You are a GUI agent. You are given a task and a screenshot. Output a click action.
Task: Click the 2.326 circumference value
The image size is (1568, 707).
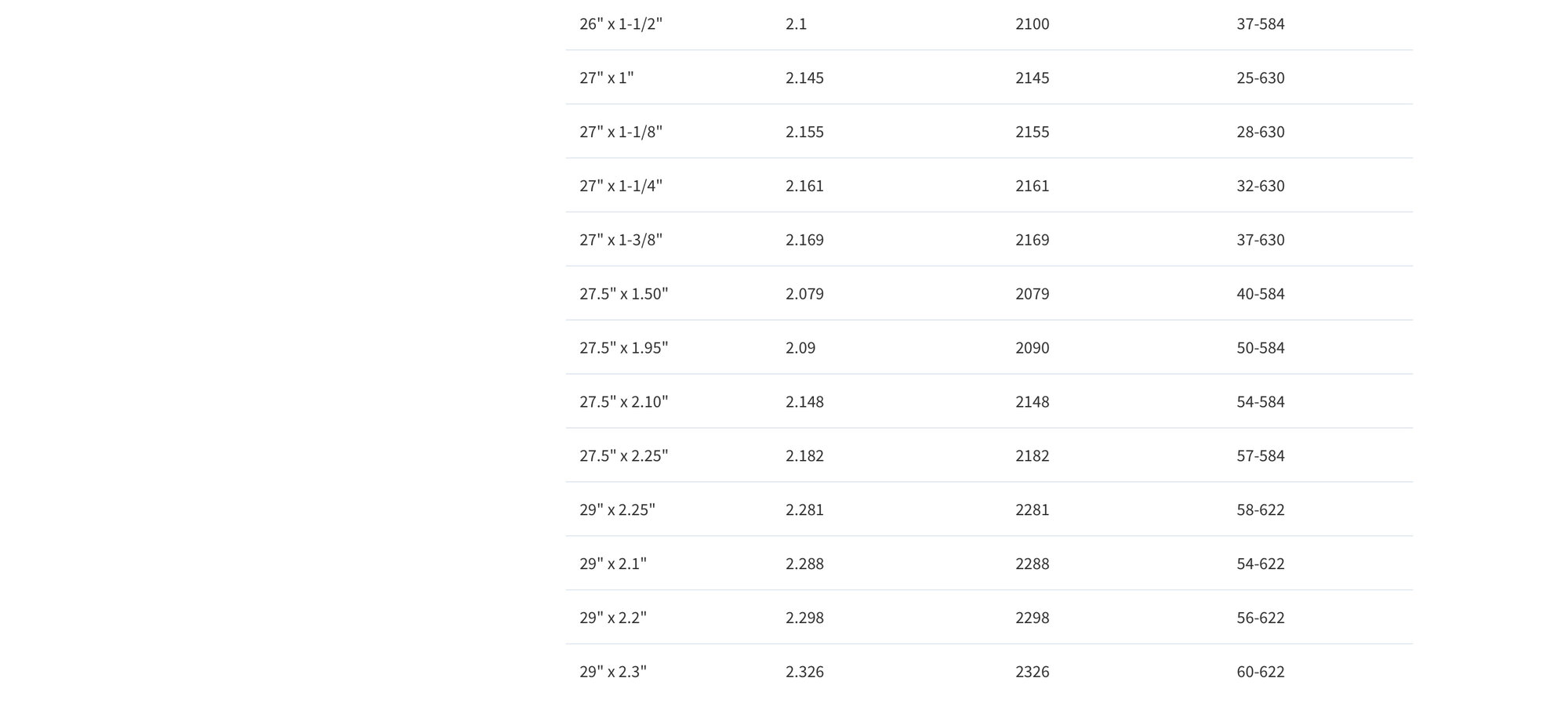coord(804,673)
